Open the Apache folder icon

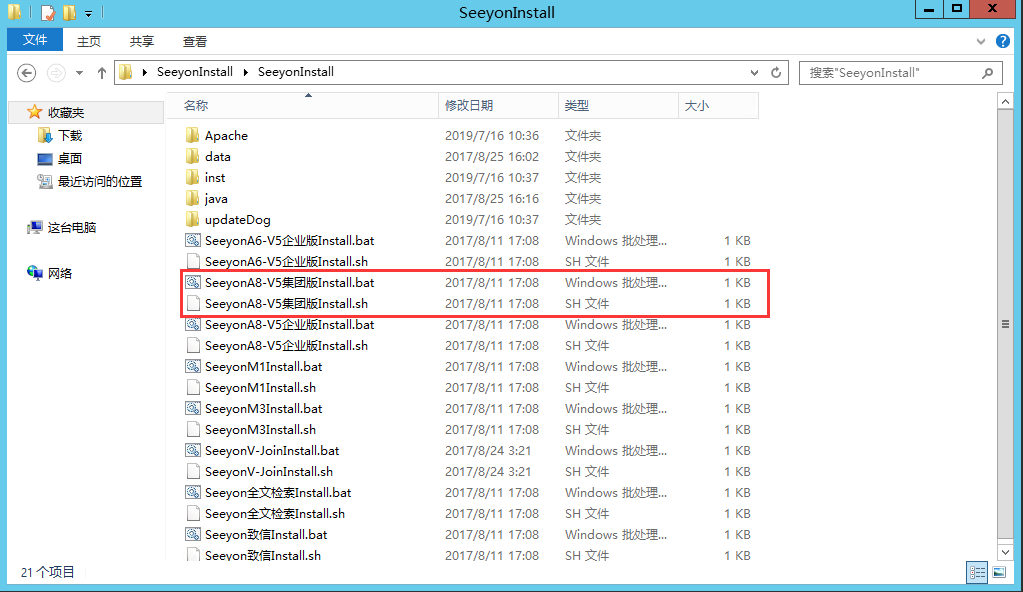192,135
